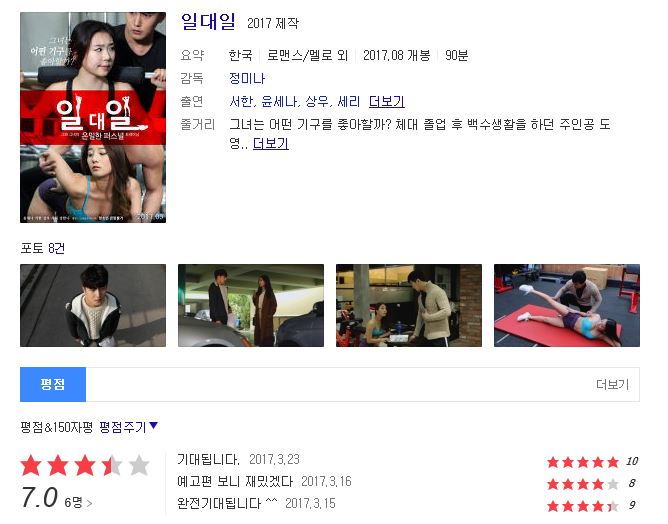Open actor 상우 link
Screen dimensions: 668x524
[317, 101]
